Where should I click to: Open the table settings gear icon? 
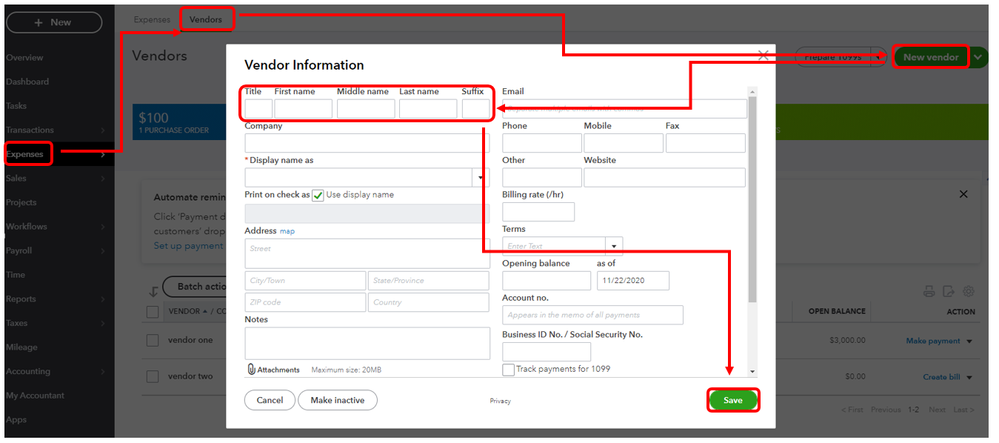[x=968, y=292]
